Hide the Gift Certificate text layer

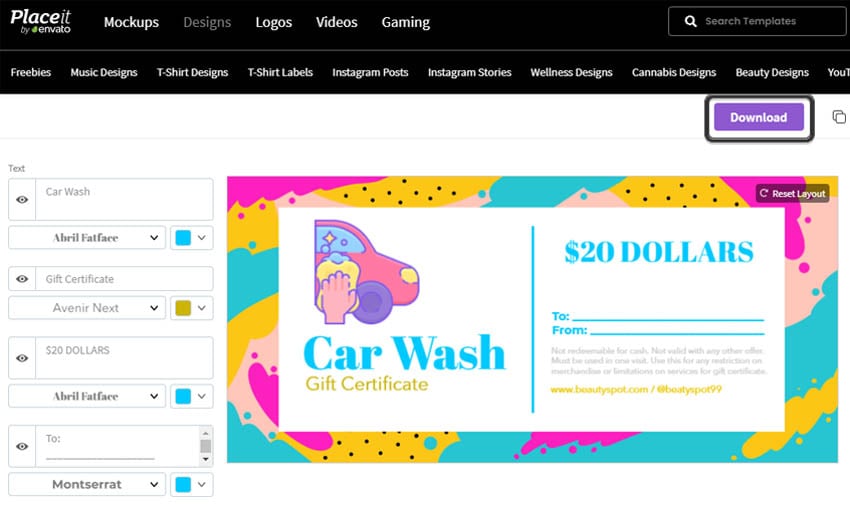click(22, 279)
